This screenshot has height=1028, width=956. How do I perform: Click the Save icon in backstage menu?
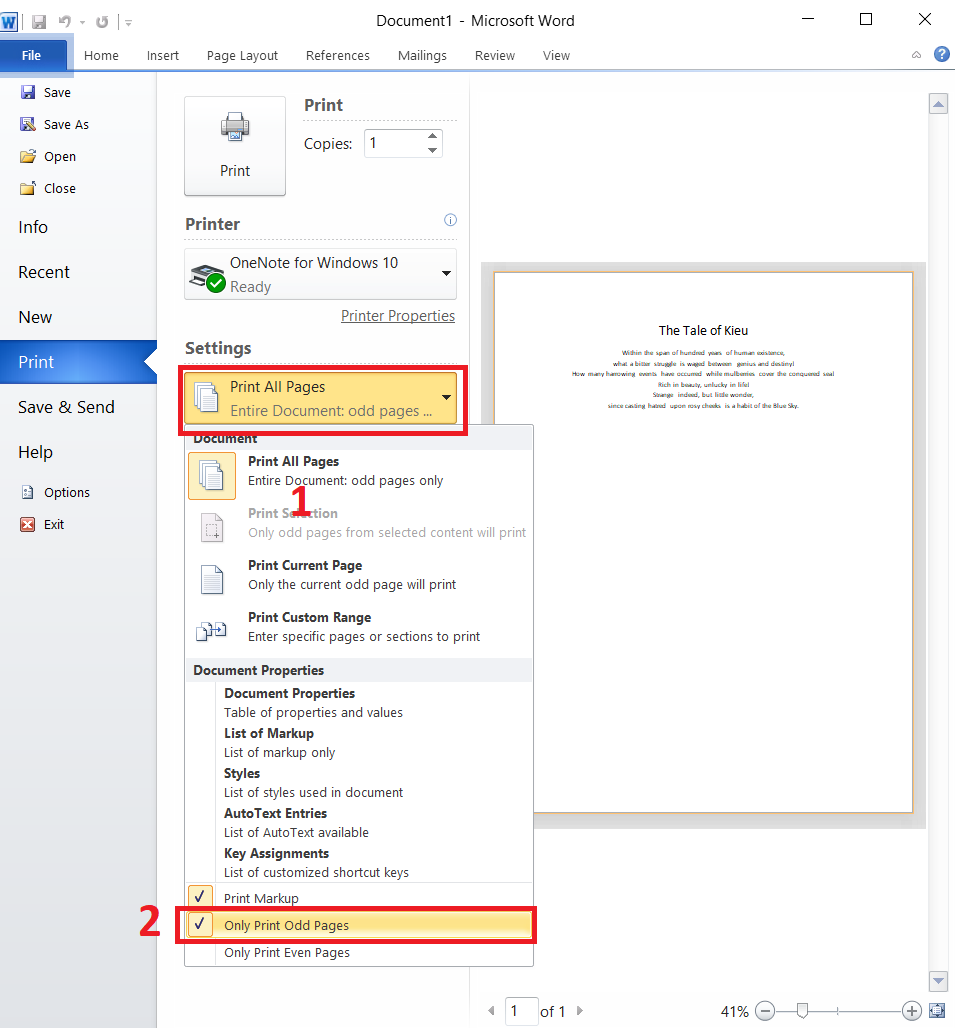tap(28, 92)
